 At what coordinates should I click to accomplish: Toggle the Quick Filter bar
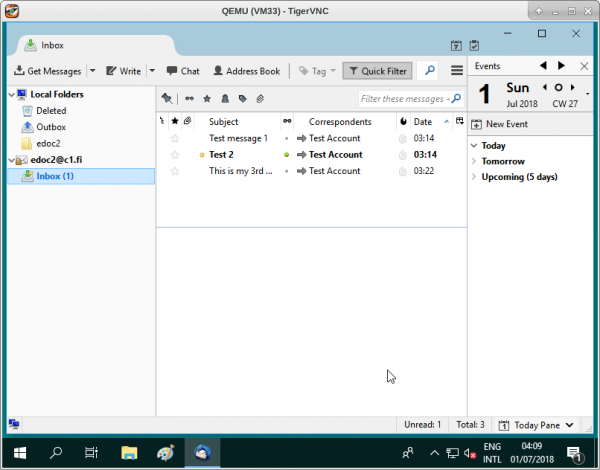(x=377, y=71)
